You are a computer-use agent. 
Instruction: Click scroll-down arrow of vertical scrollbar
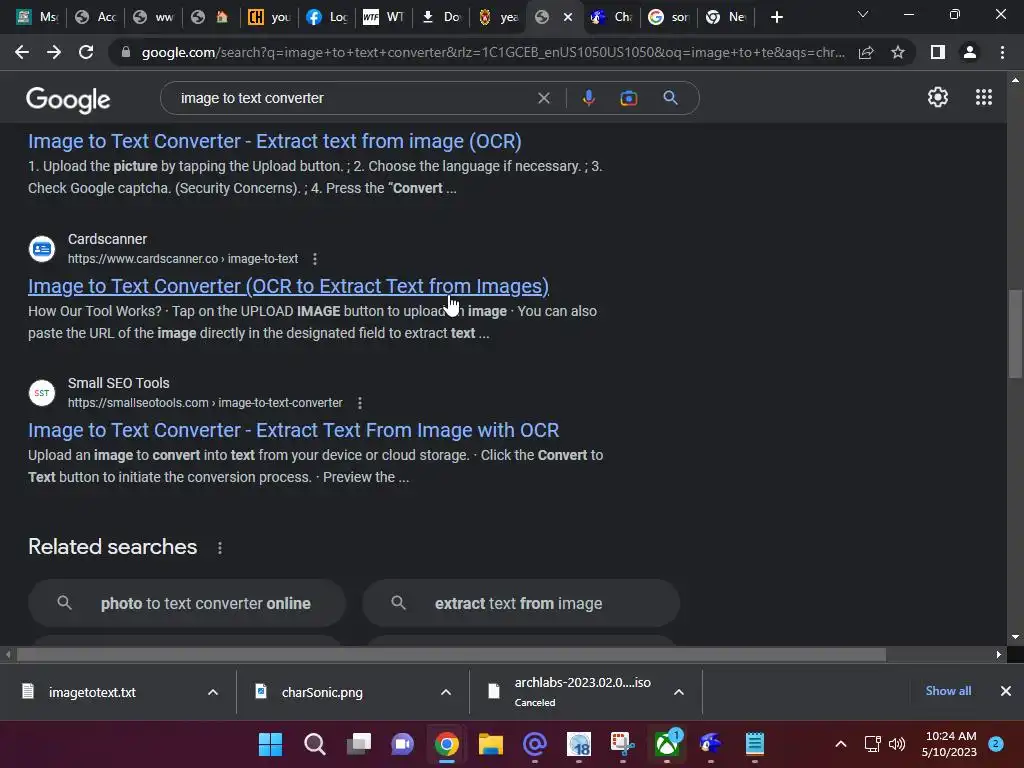1015,637
